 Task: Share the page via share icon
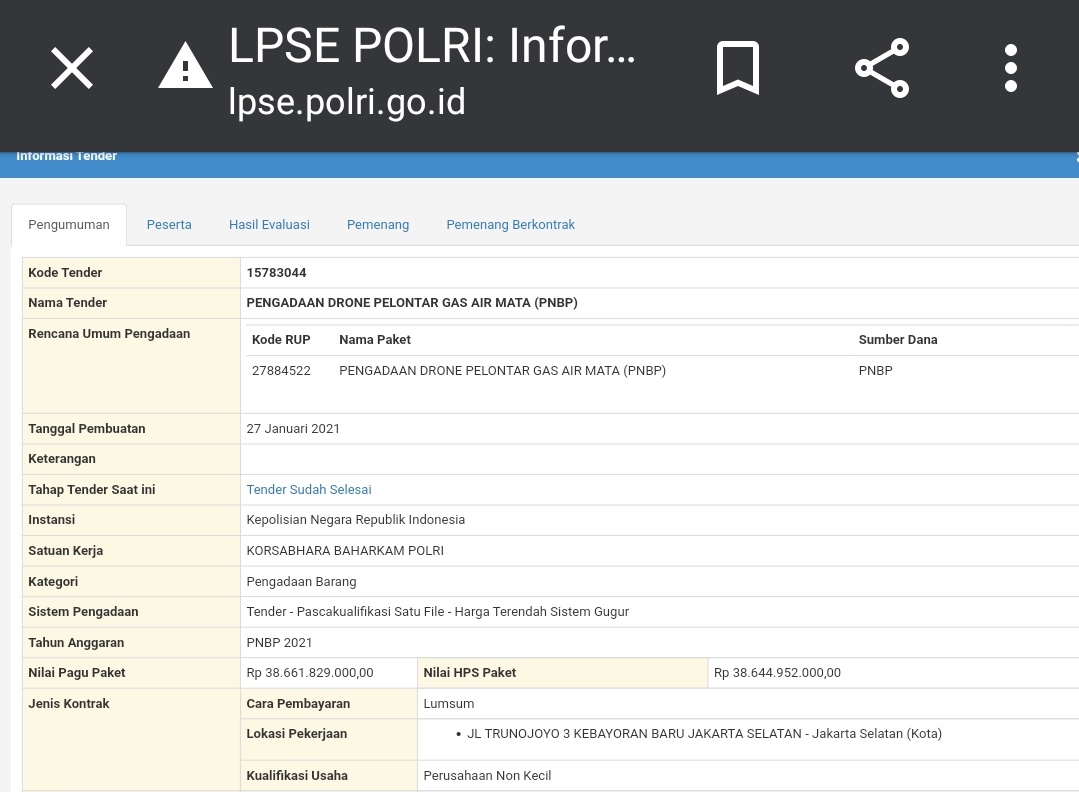[882, 67]
